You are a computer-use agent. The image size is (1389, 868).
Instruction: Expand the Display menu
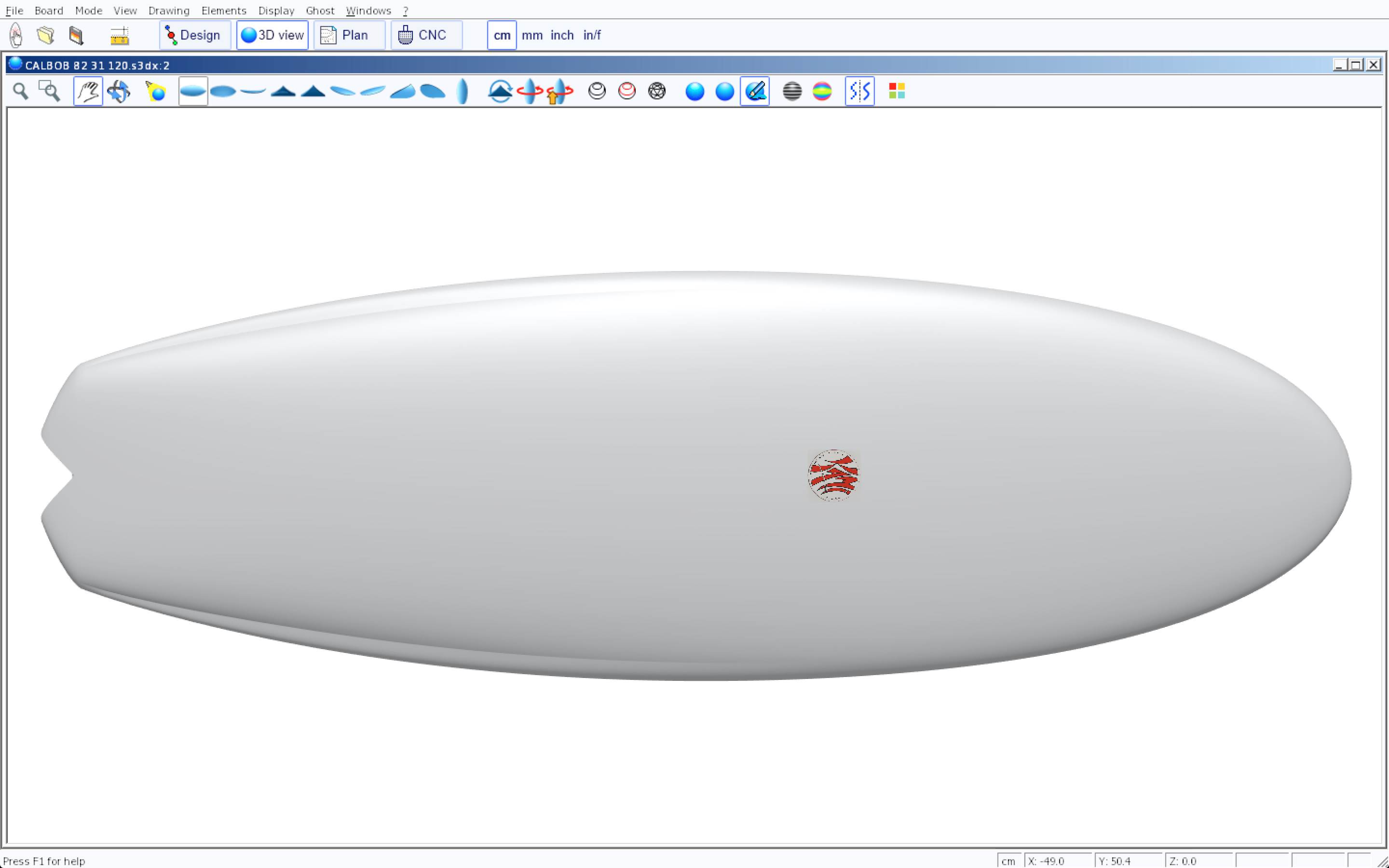[276, 10]
